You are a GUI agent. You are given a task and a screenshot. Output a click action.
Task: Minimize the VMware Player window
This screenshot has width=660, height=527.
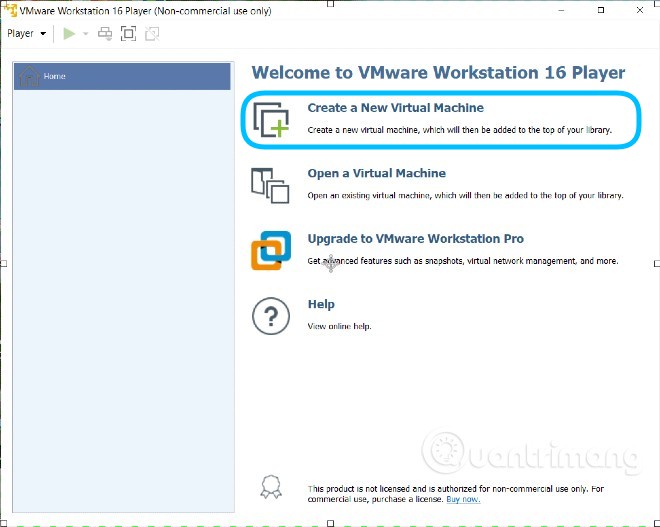[561, 10]
